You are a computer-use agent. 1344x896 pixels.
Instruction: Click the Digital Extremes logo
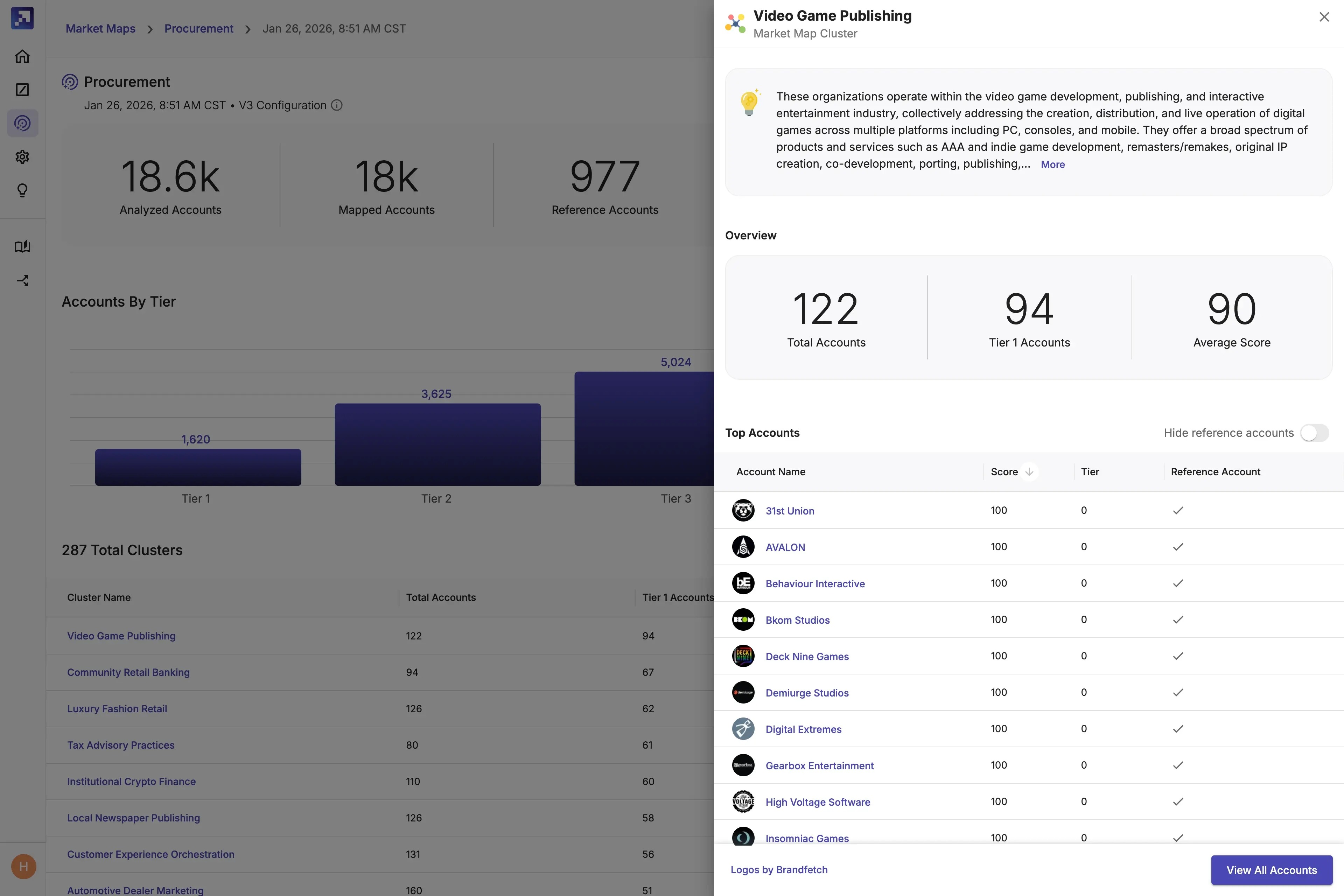743,729
